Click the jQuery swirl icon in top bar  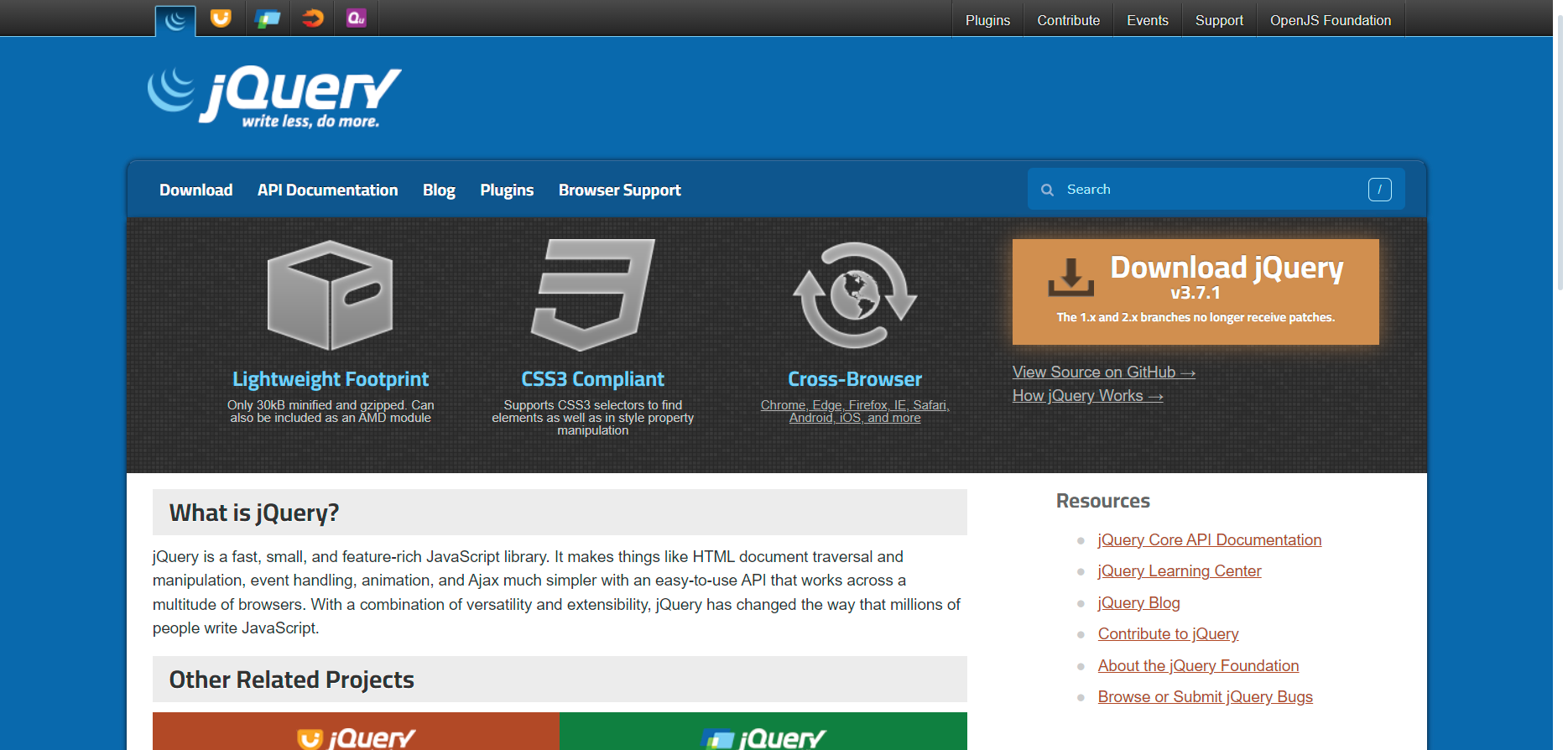(x=175, y=20)
